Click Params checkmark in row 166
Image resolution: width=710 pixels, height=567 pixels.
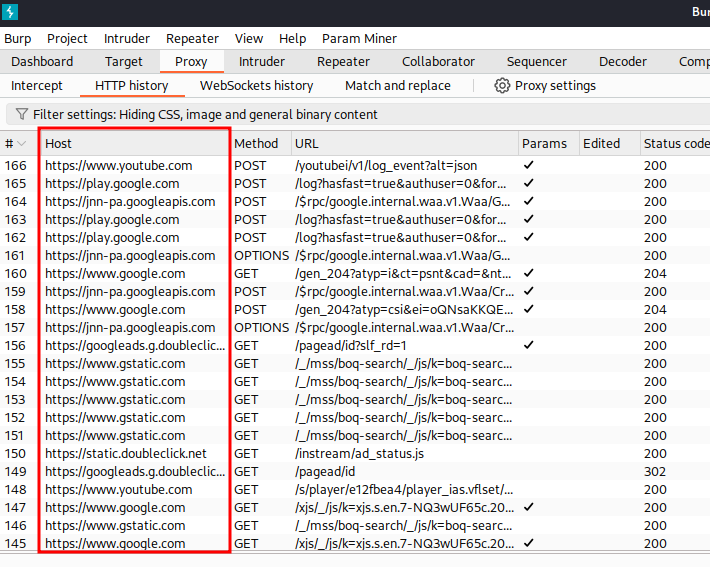pos(528,165)
